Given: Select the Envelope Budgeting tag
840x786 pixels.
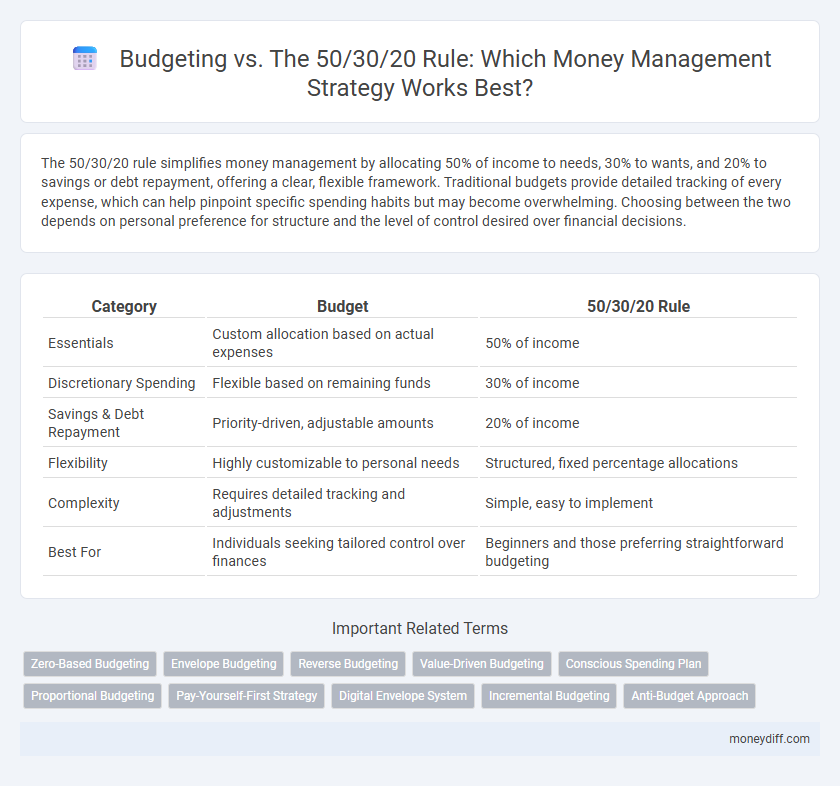Looking at the screenshot, I should (223, 663).
